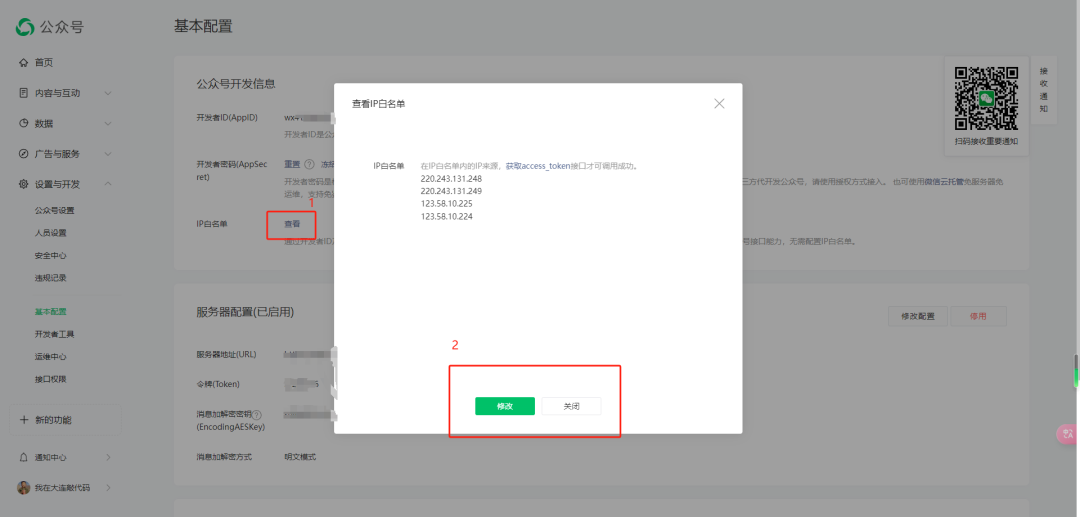Close the 查看IP白名单 dialog with X
This screenshot has width=1080, height=517.
(x=719, y=103)
